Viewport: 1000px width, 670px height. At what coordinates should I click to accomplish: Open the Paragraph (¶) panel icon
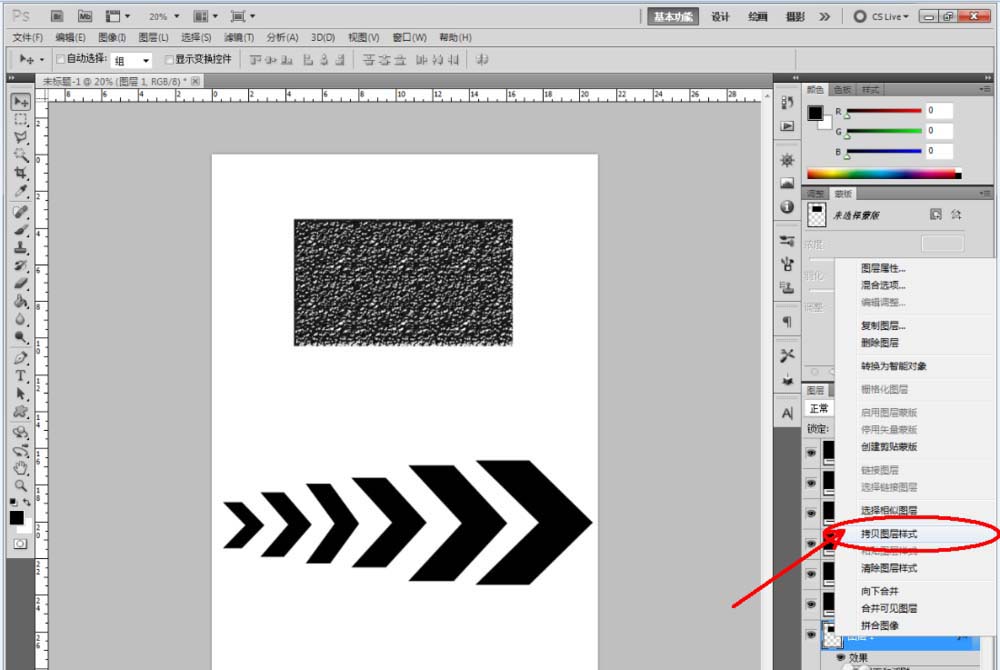[x=787, y=322]
